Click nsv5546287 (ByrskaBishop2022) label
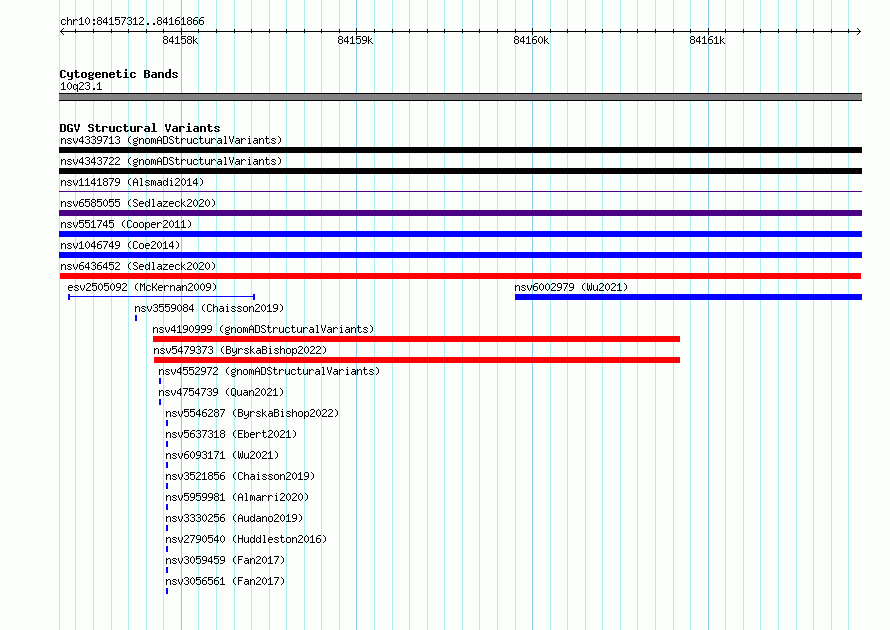The width and height of the screenshot is (890, 630). pos(252,413)
